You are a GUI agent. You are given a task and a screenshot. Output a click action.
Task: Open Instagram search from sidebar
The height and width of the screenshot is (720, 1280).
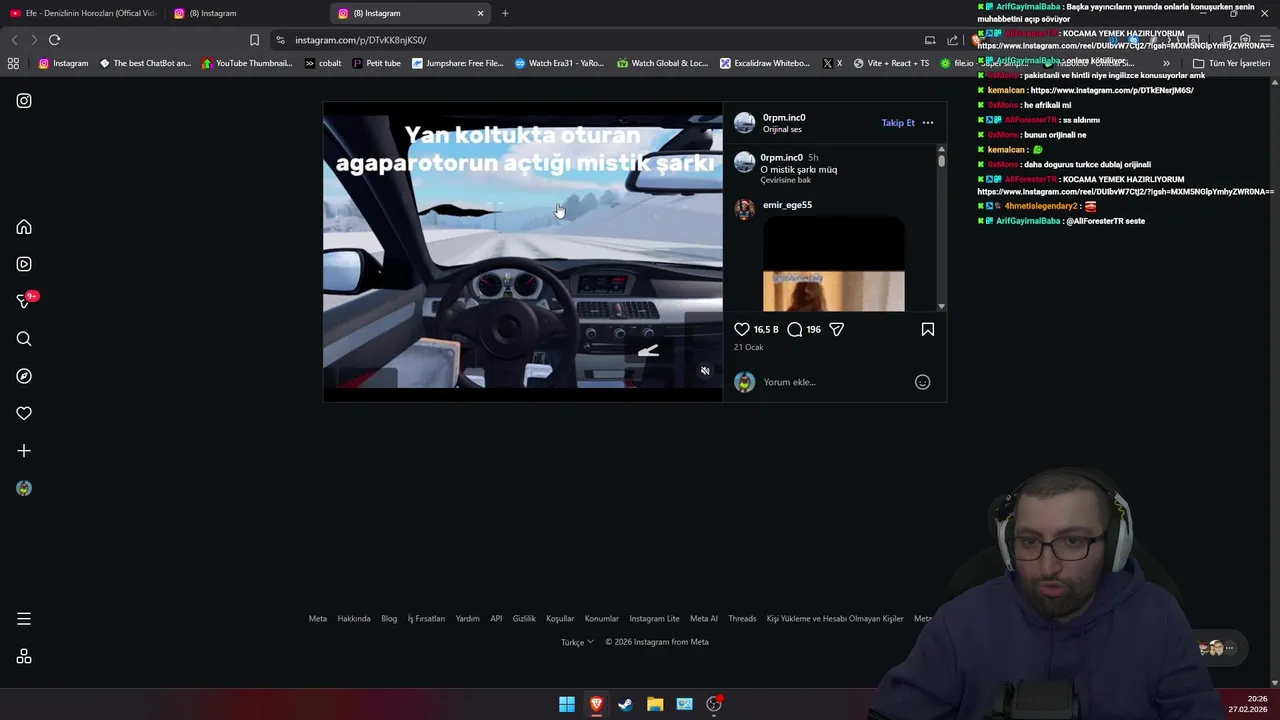point(24,339)
